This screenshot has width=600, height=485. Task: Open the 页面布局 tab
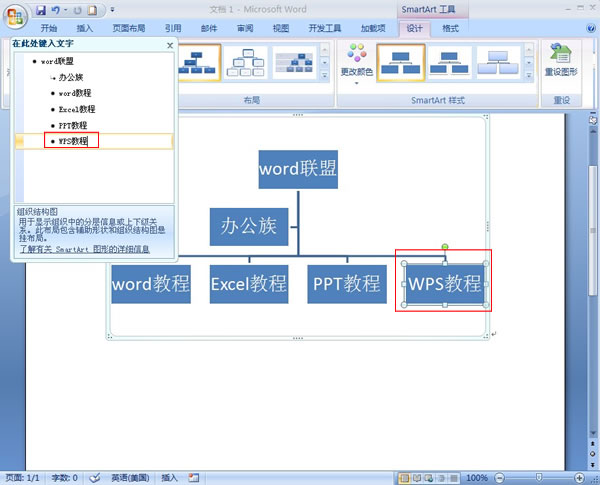[129, 28]
